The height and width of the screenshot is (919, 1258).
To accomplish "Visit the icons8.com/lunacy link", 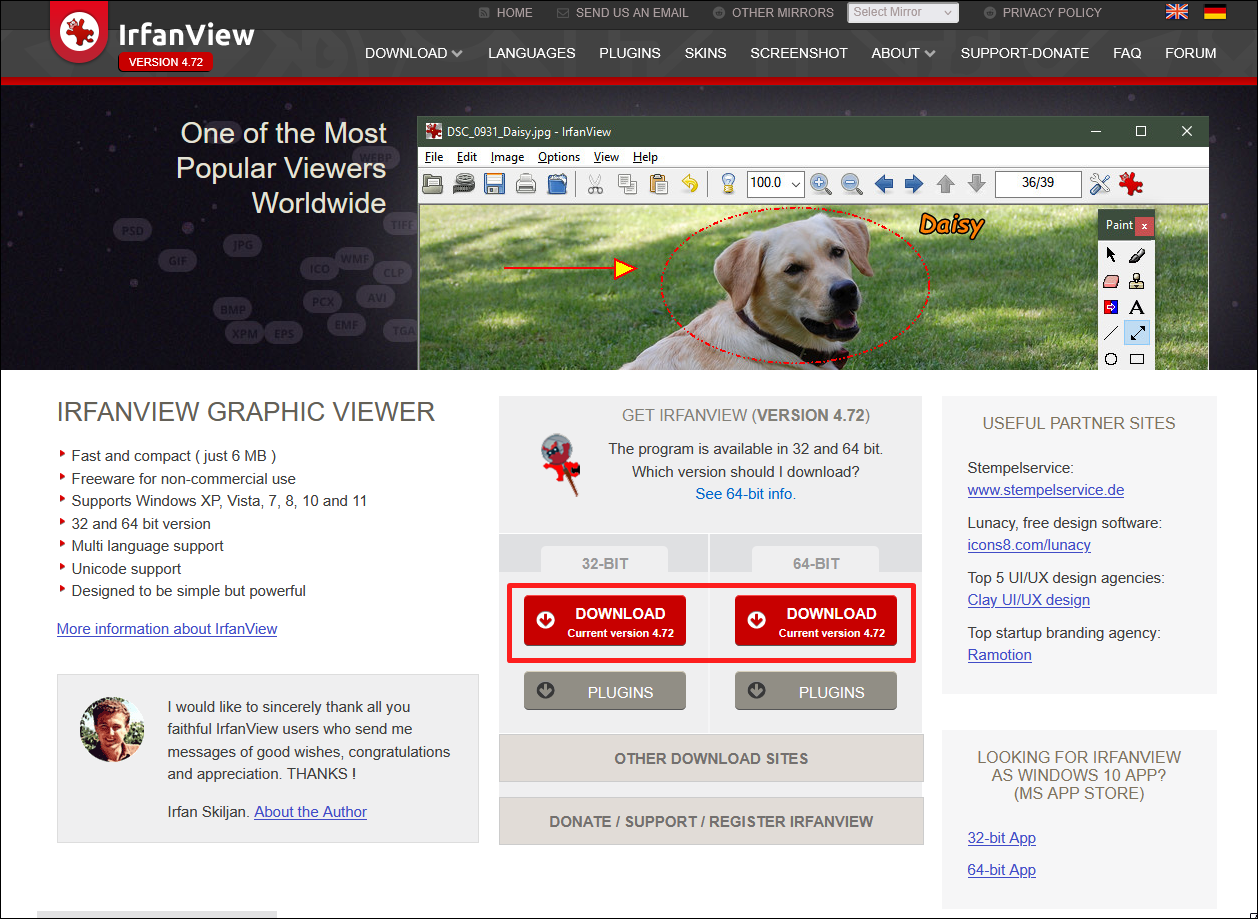I will [x=1029, y=545].
